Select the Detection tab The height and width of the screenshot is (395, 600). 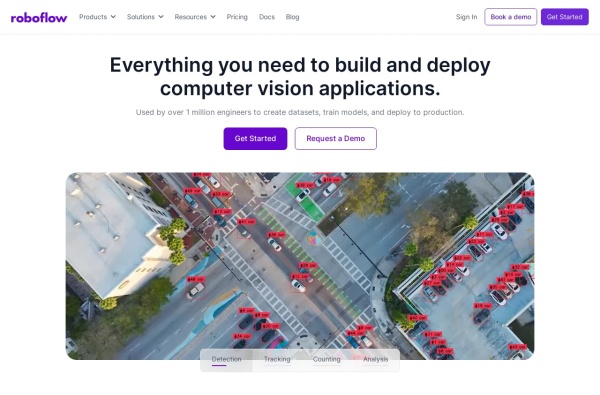point(227,360)
